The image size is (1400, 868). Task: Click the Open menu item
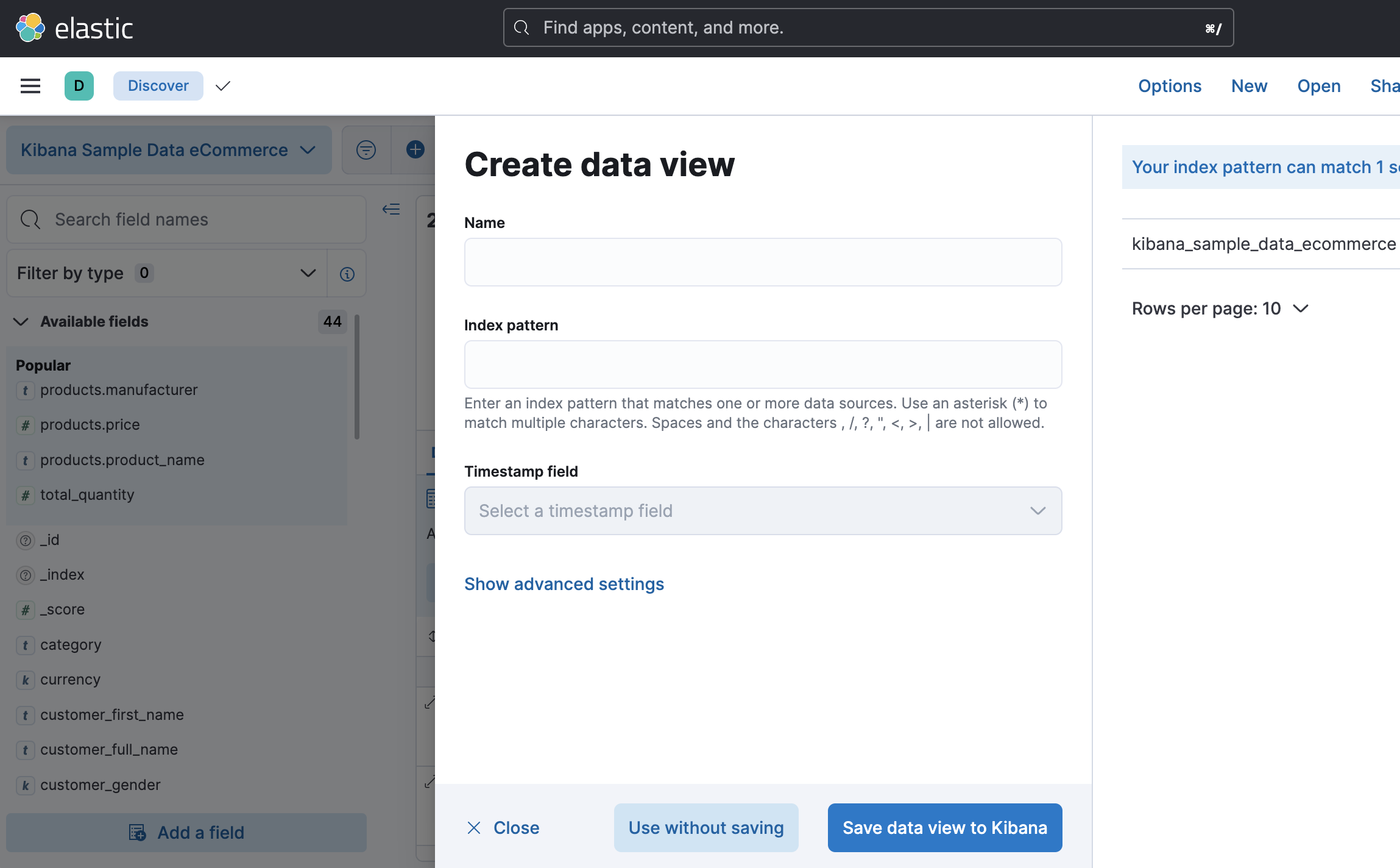coord(1318,86)
